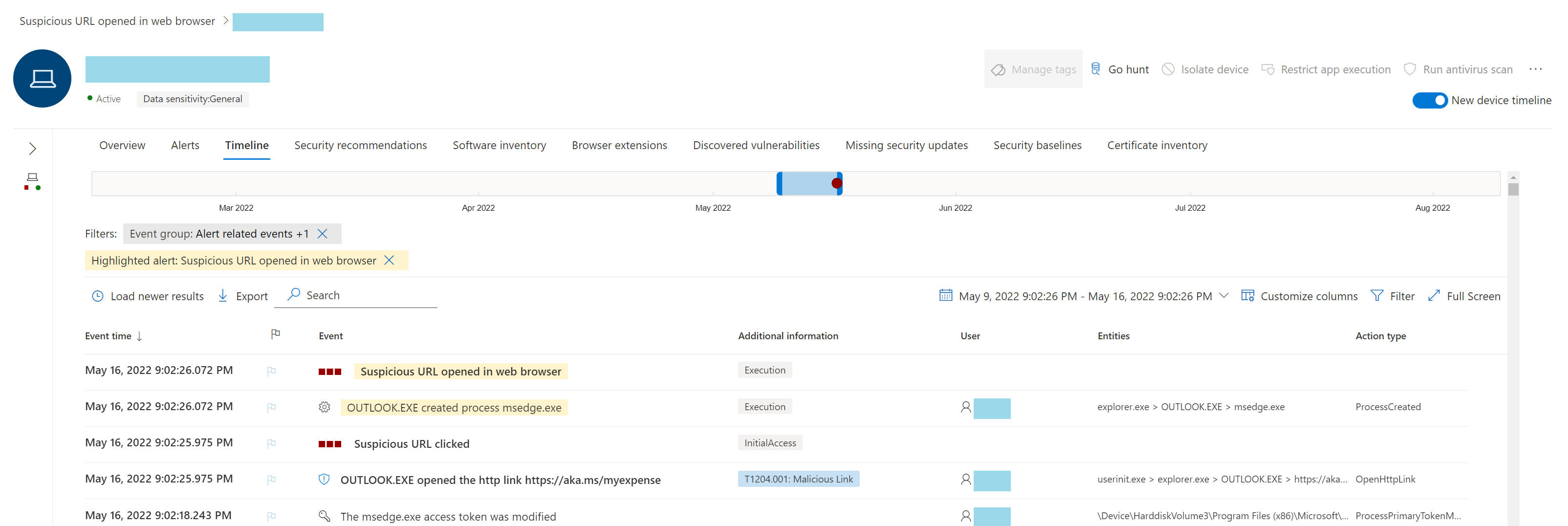
Task: Open the more actions ellipsis menu
Action: 1535,69
